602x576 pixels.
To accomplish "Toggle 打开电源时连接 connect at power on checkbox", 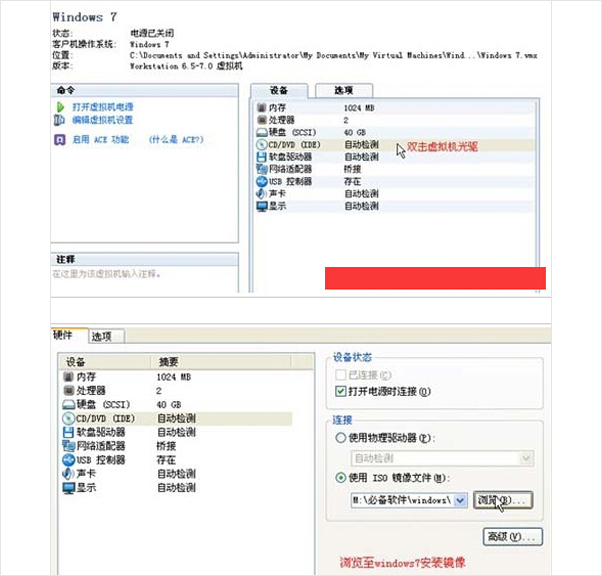I will coord(340,391).
